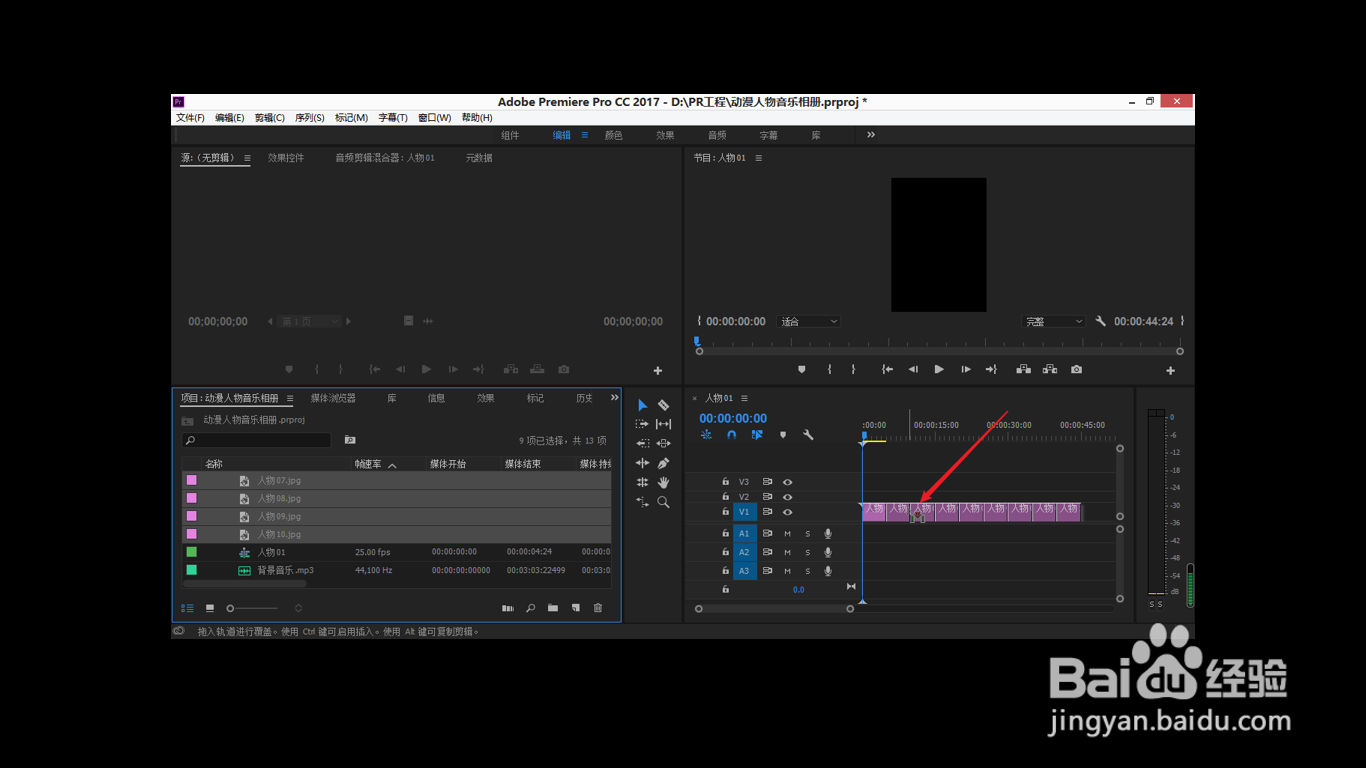Click Automate to Sequence icon
The width and height of the screenshot is (1366, 768).
point(508,608)
